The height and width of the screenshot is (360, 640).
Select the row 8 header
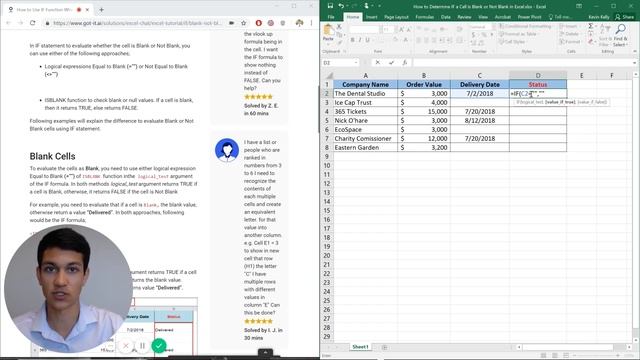pyautogui.click(x=327, y=147)
